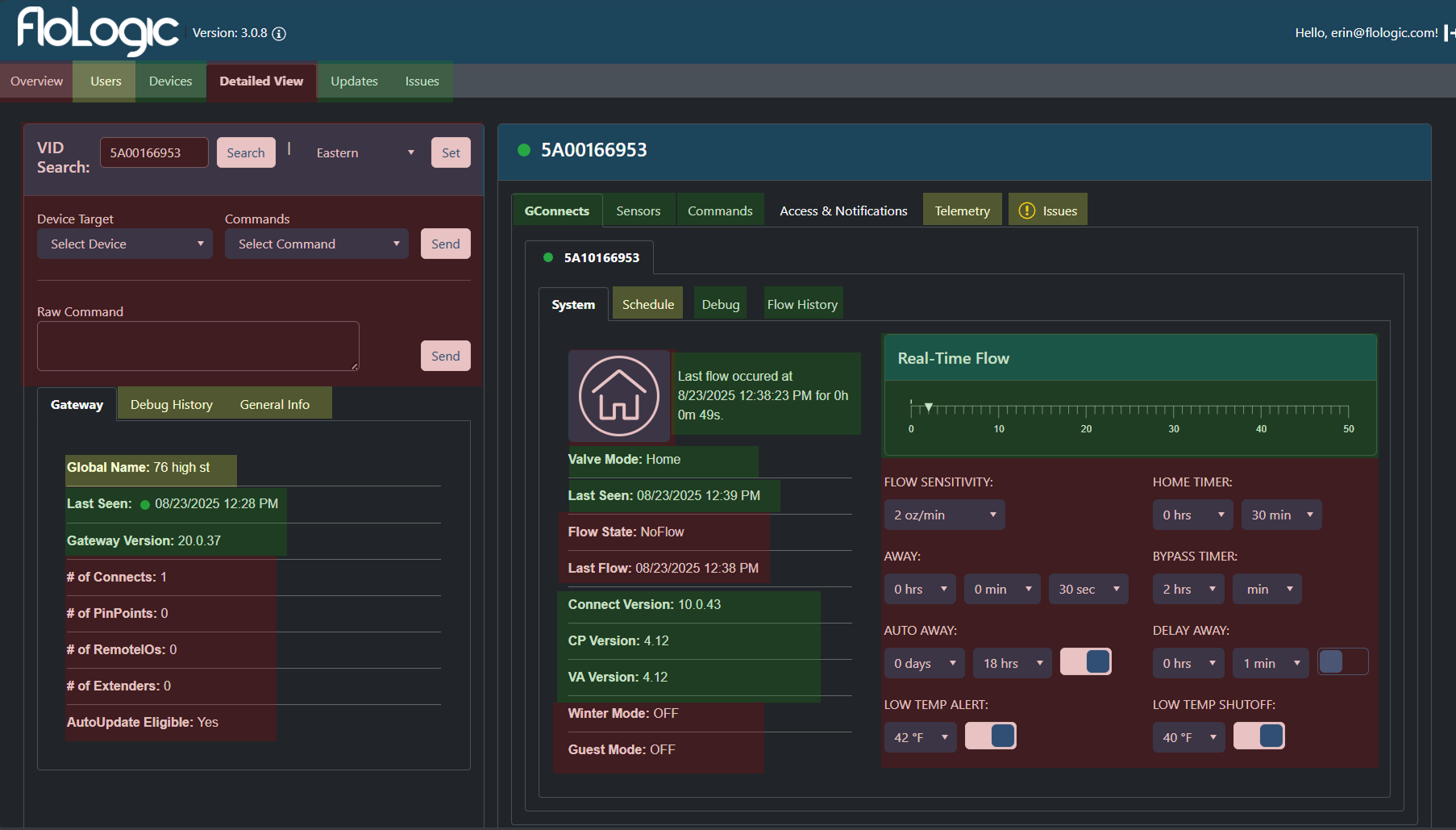Viewport: 1456px width, 830px height.
Task: Open the Select Device dropdown
Action: pyautogui.click(x=124, y=244)
